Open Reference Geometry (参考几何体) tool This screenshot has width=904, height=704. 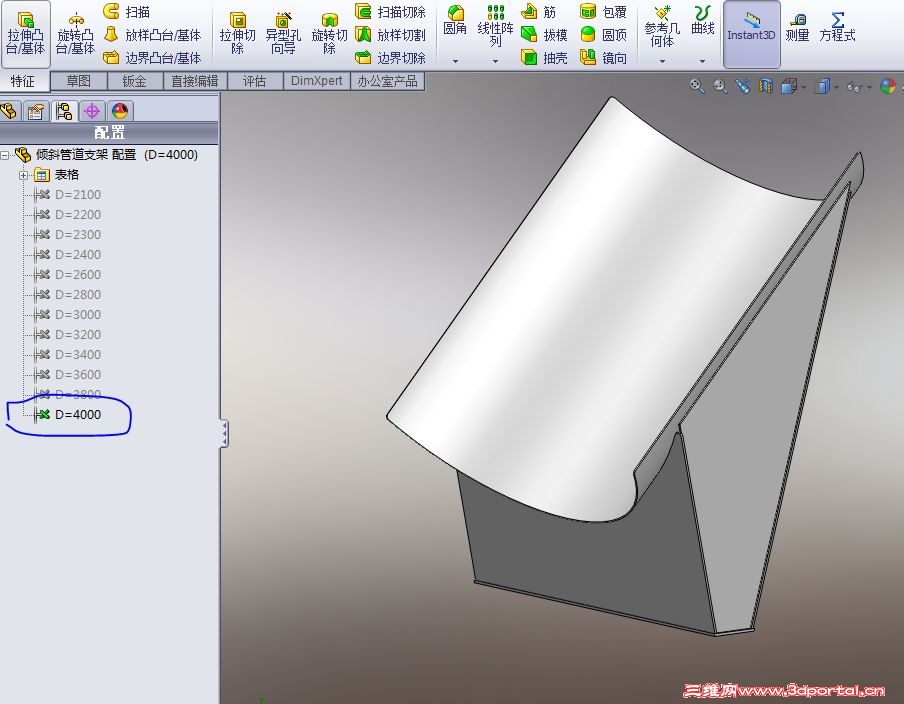click(x=662, y=27)
